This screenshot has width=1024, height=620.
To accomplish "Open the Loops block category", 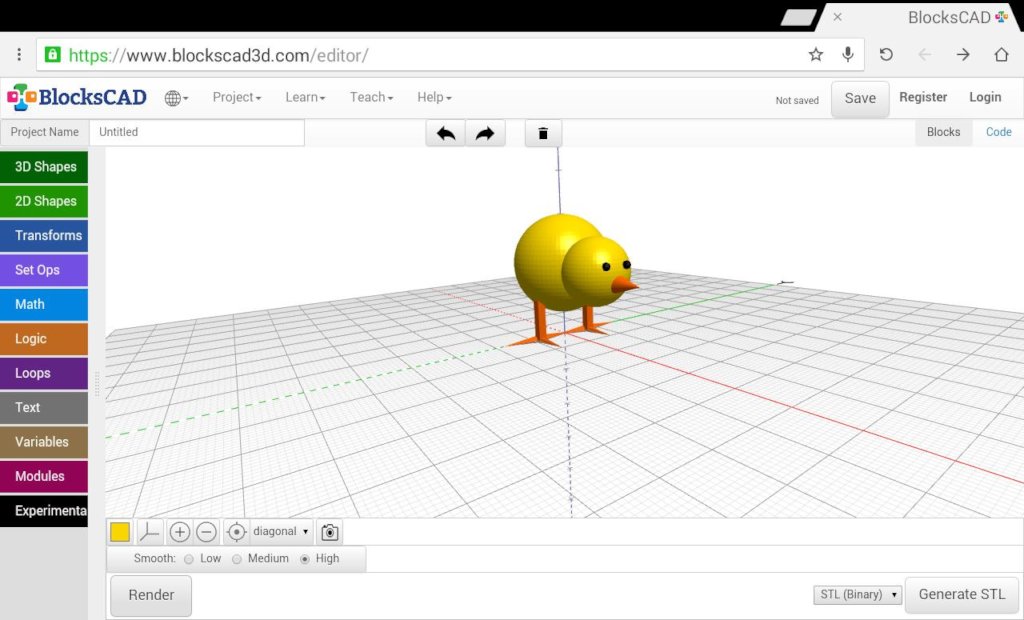I will pyautogui.click(x=44, y=373).
